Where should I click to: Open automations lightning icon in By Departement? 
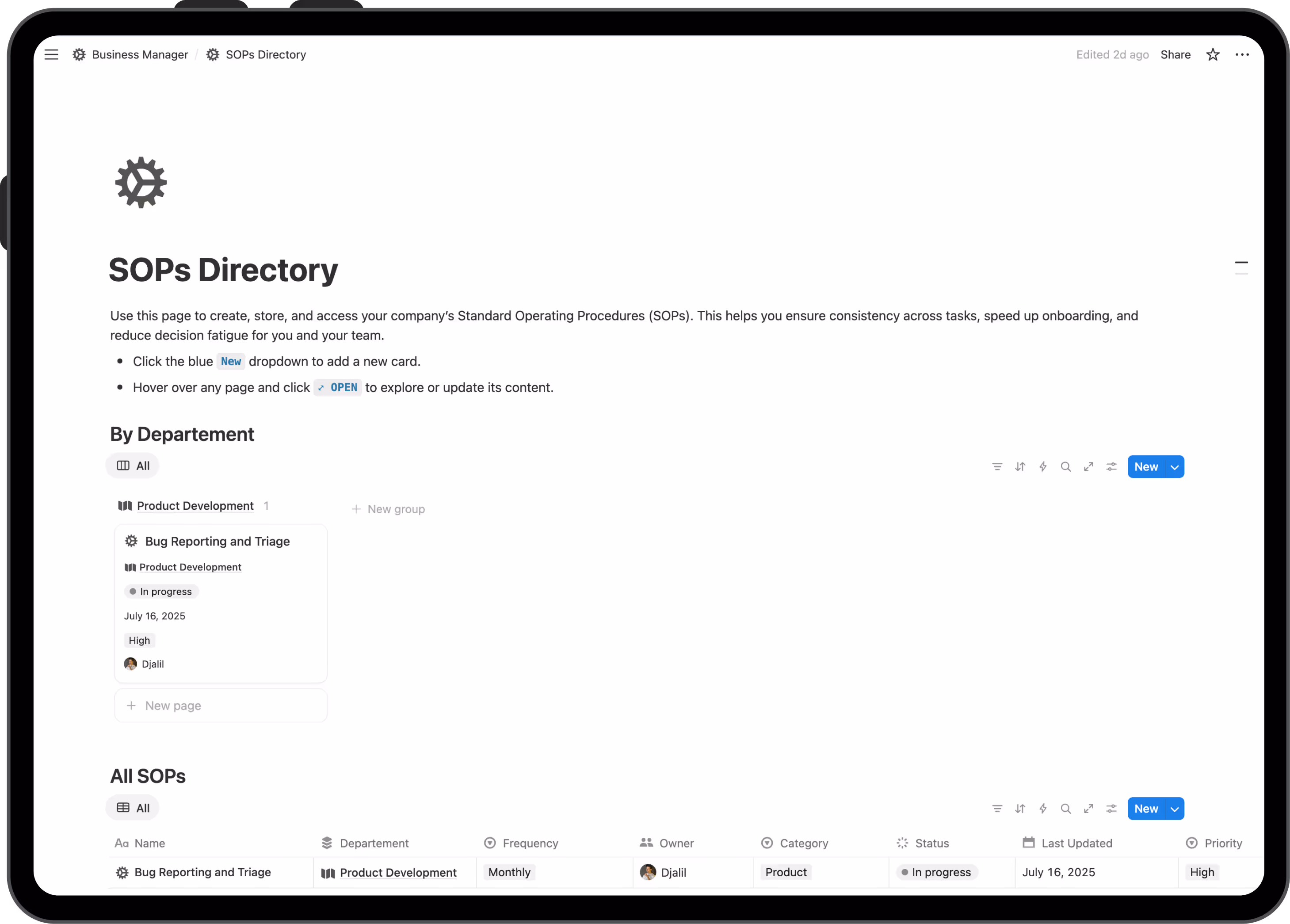point(1042,466)
